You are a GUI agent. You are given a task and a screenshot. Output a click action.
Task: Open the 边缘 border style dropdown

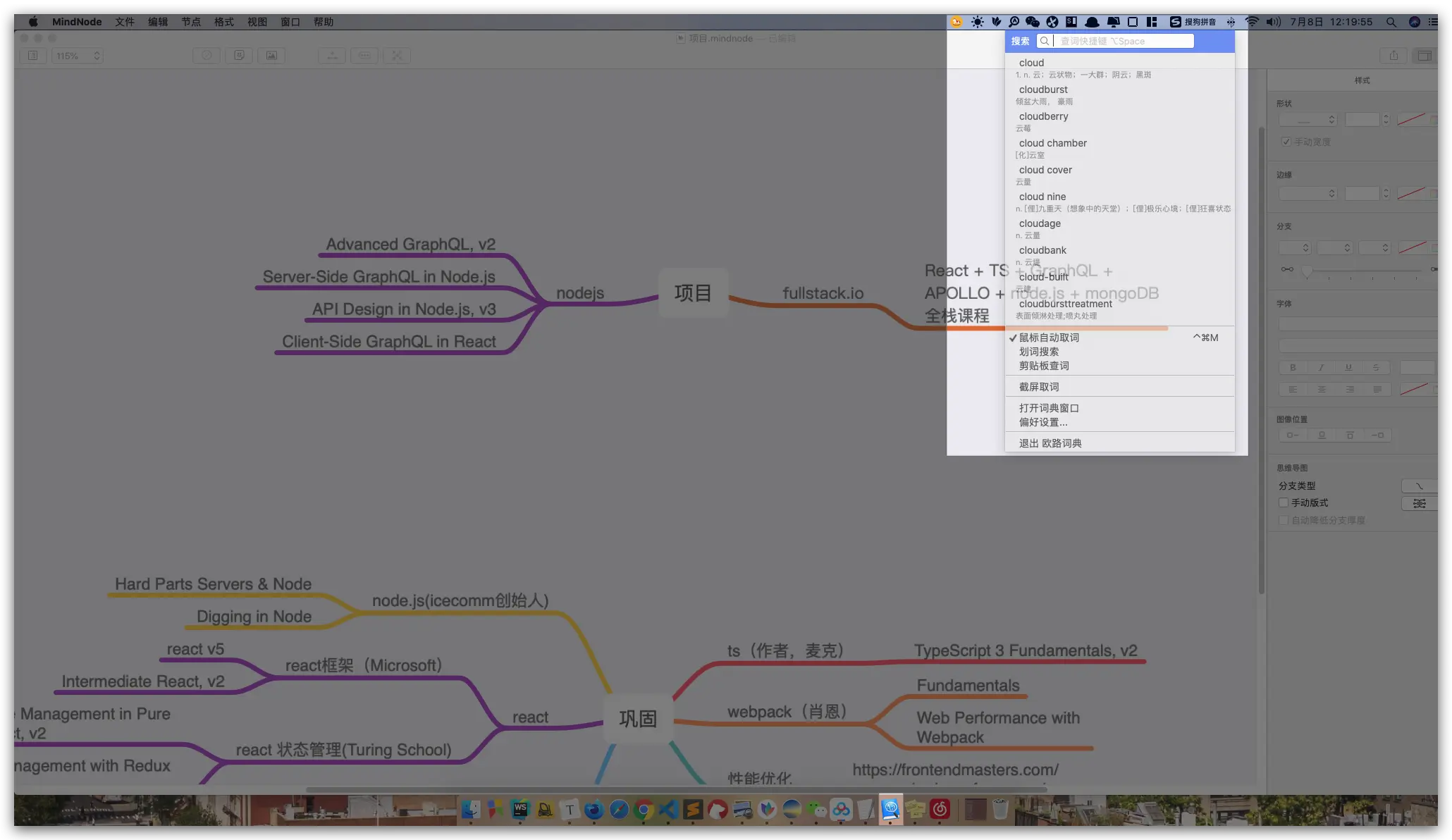click(x=1308, y=193)
